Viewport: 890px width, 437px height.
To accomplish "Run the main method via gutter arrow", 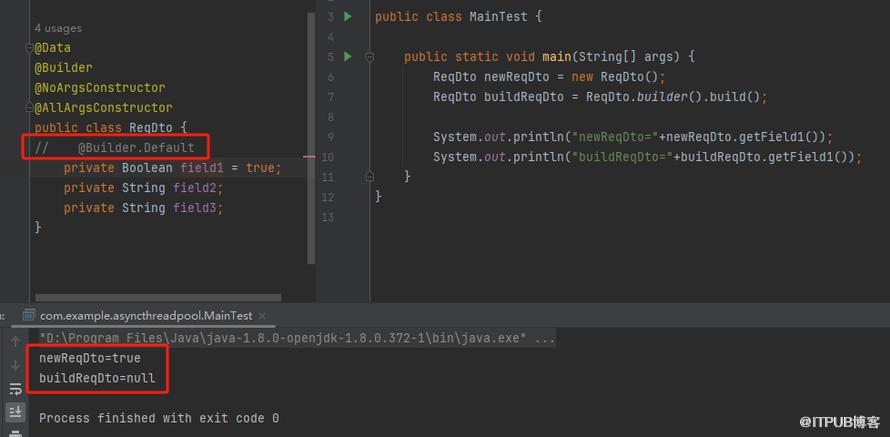I will coord(348,57).
